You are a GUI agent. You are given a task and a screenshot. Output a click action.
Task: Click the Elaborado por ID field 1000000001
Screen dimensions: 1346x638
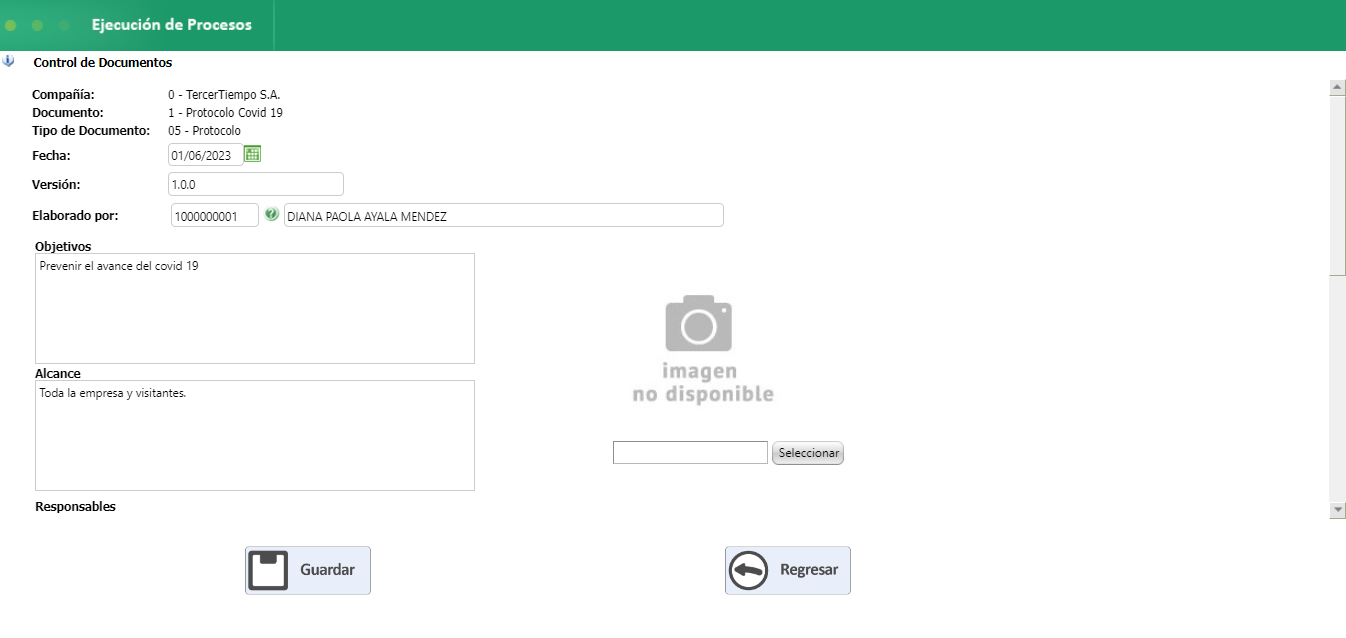point(215,216)
